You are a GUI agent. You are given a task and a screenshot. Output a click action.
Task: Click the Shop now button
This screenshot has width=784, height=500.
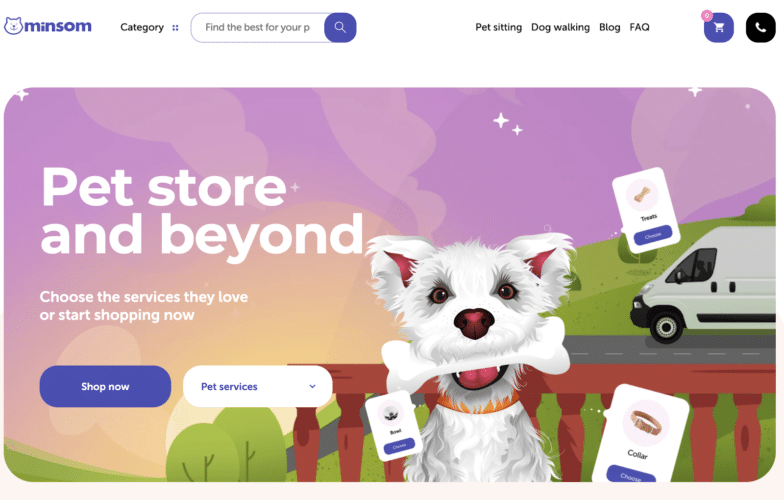pos(105,386)
